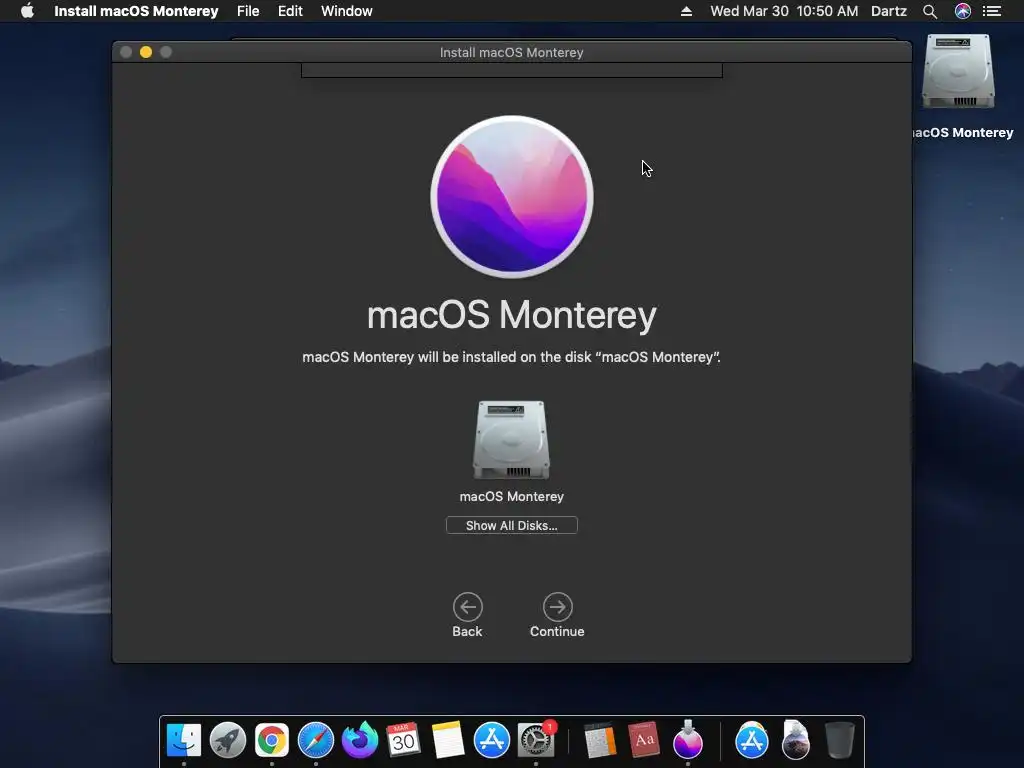Viewport: 1024px width, 768px height.
Task: Open the File menu
Action: coord(248,11)
